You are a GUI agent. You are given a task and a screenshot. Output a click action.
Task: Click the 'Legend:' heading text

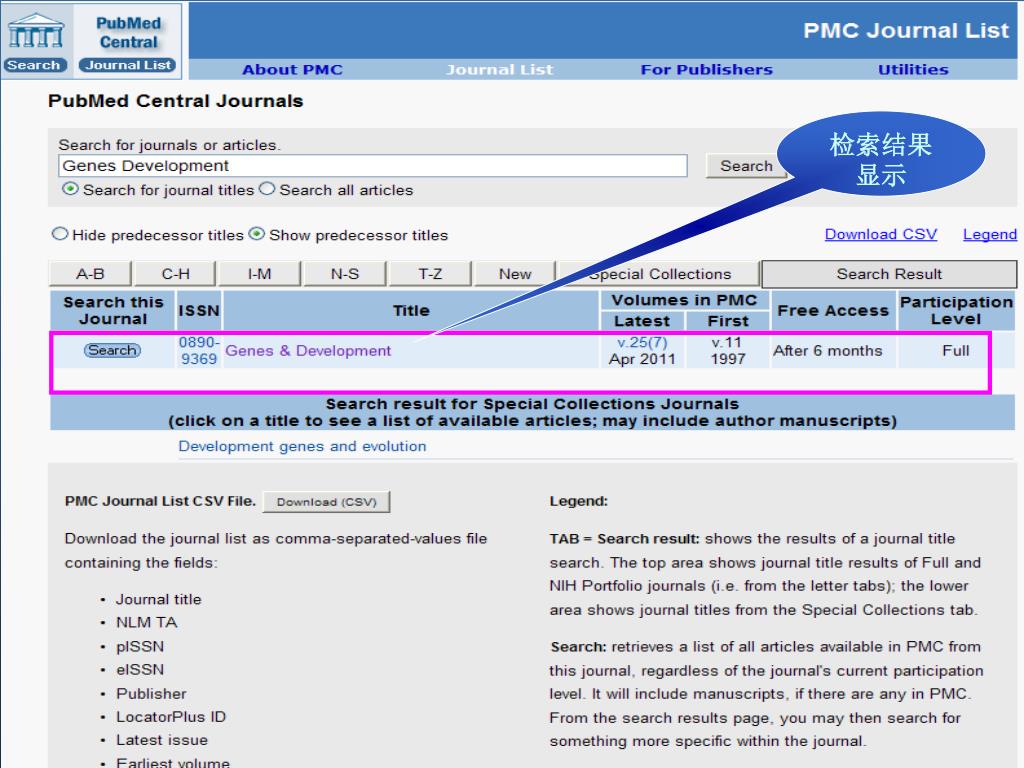click(x=578, y=502)
